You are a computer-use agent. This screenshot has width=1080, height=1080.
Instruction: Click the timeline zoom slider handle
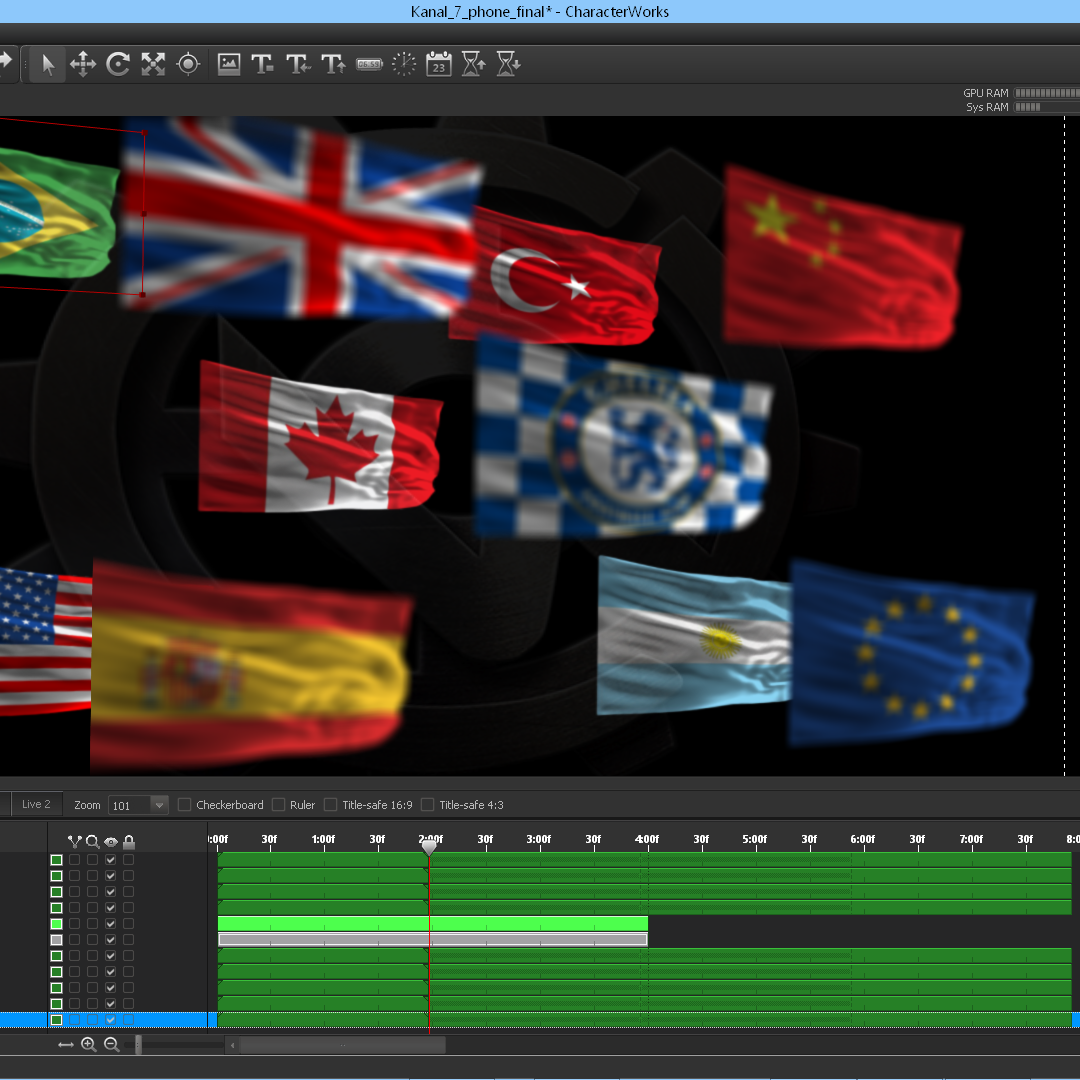pos(138,1045)
